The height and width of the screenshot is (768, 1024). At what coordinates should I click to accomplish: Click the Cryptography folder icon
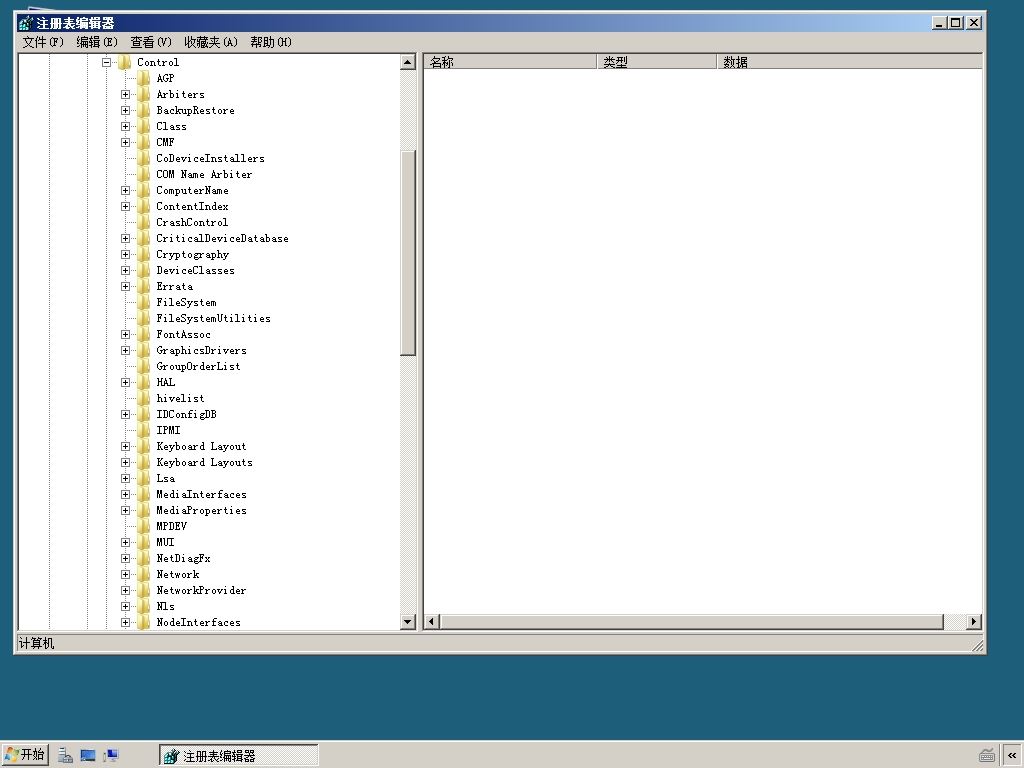[x=144, y=254]
